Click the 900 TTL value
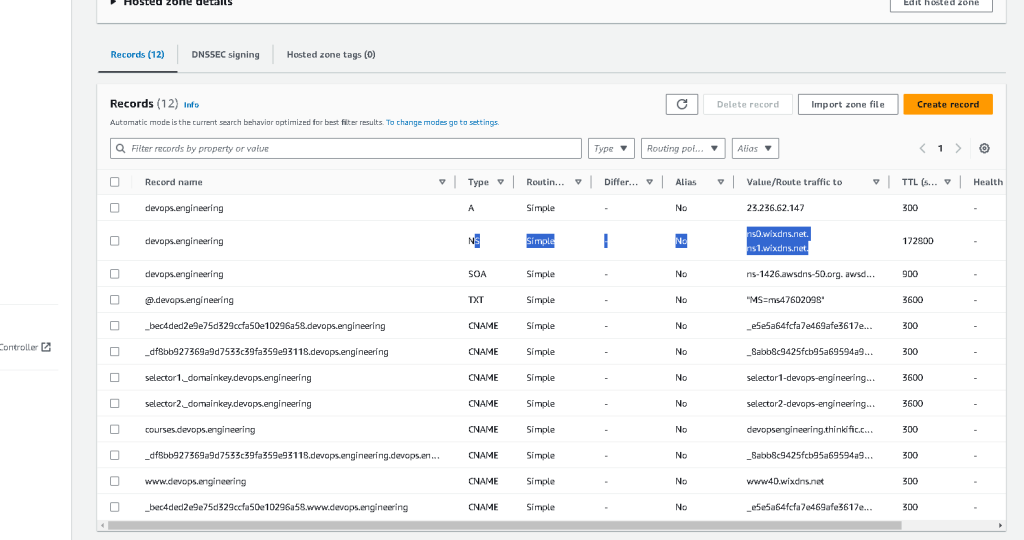Image resolution: width=1024 pixels, height=540 pixels. click(x=910, y=274)
